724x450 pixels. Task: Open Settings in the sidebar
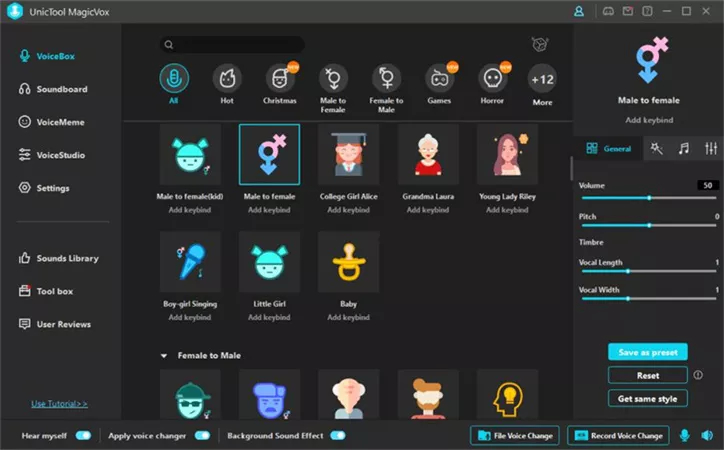(x=44, y=188)
